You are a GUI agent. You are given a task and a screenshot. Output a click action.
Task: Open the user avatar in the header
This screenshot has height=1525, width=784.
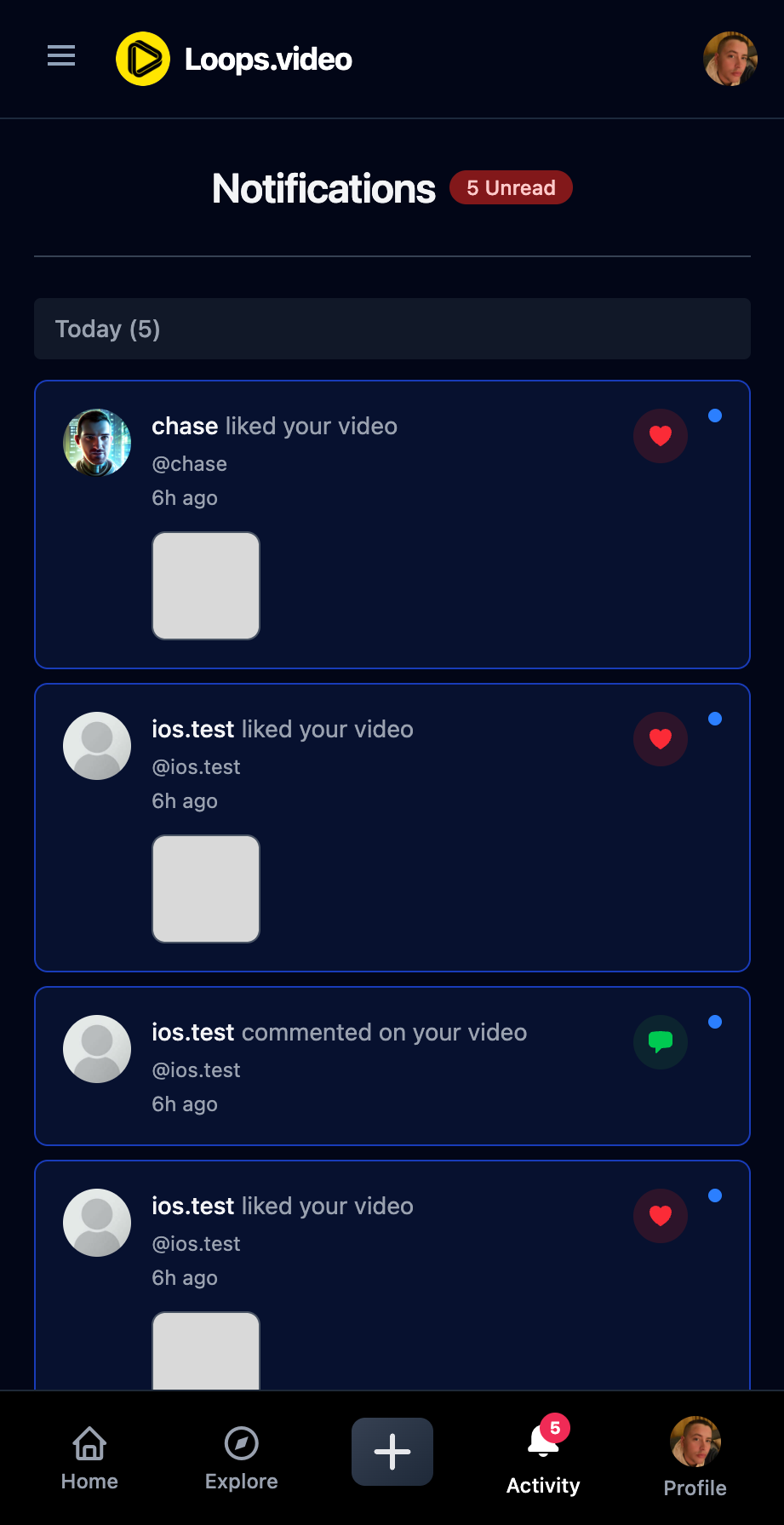tap(730, 59)
